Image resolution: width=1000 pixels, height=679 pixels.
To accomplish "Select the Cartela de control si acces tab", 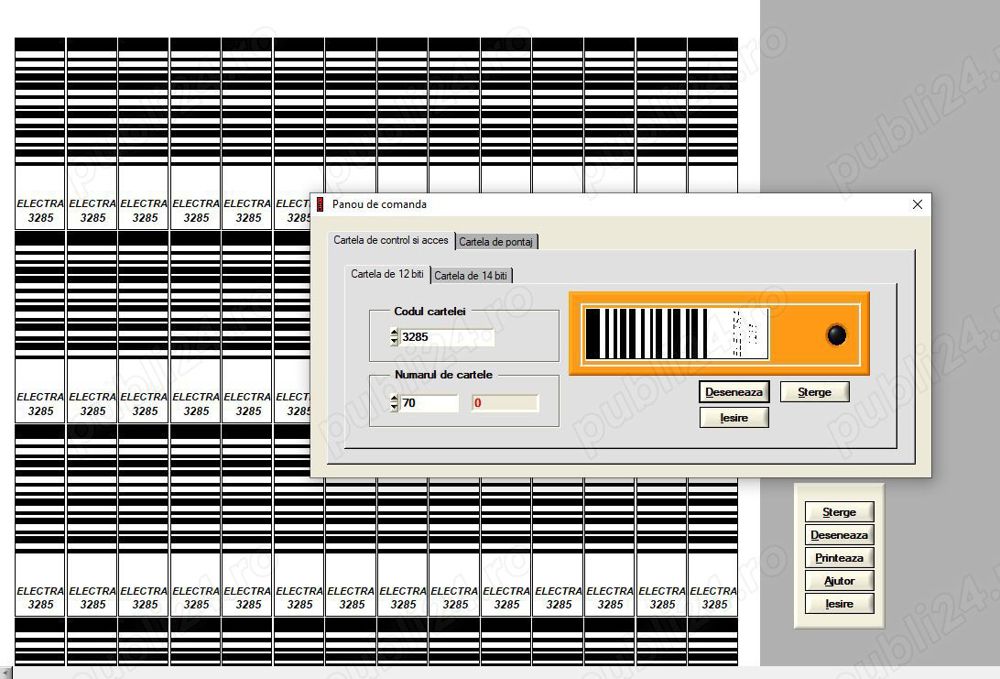I will pyautogui.click(x=389, y=240).
